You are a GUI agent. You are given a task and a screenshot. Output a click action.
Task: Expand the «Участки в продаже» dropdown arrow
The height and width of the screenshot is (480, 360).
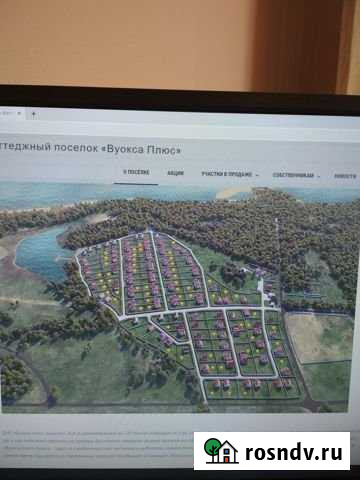pyautogui.click(x=257, y=175)
